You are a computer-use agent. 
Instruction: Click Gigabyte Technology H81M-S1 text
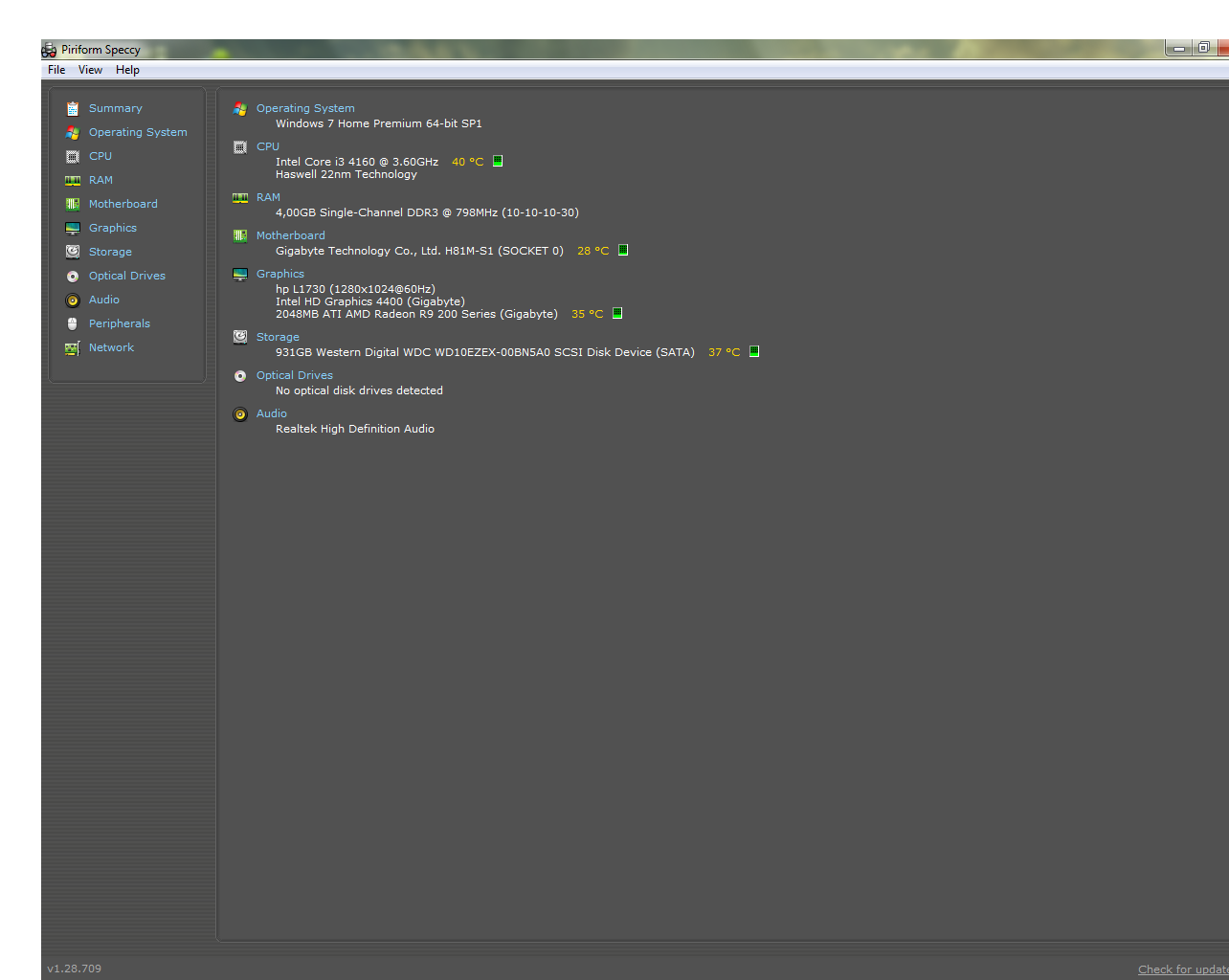click(419, 251)
